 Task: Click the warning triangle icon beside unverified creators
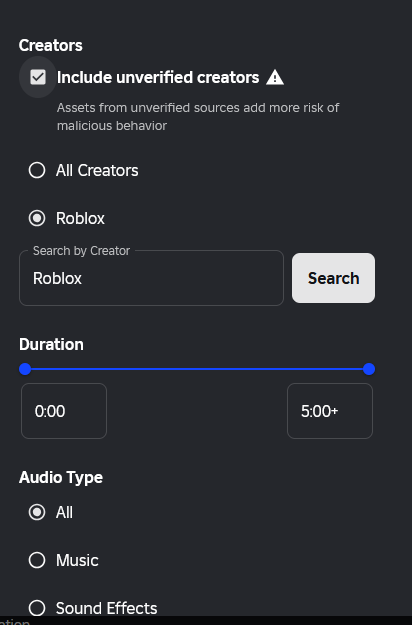[x=275, y=77]
